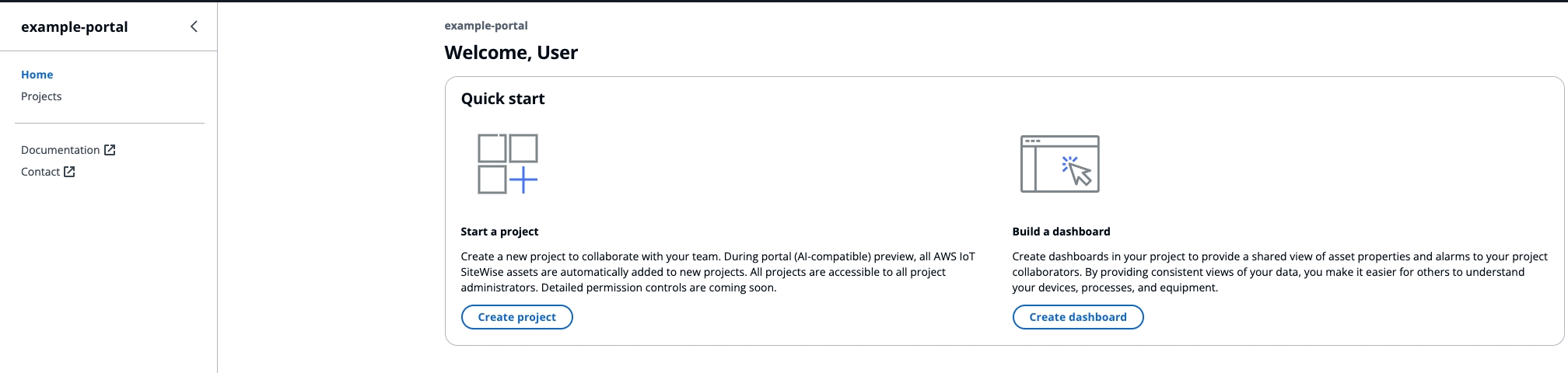Go to Home in the sidebar
This screenshot has height=373, width=1568.
click(x=37, y=75)
